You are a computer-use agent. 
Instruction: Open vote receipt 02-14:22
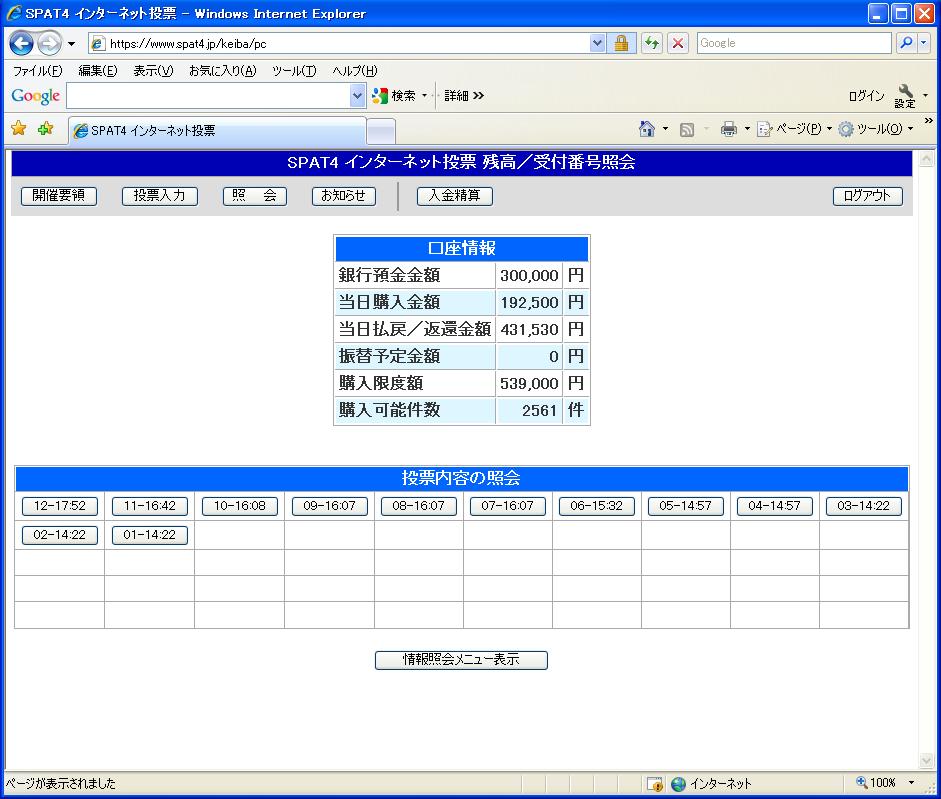coord(60,535)
